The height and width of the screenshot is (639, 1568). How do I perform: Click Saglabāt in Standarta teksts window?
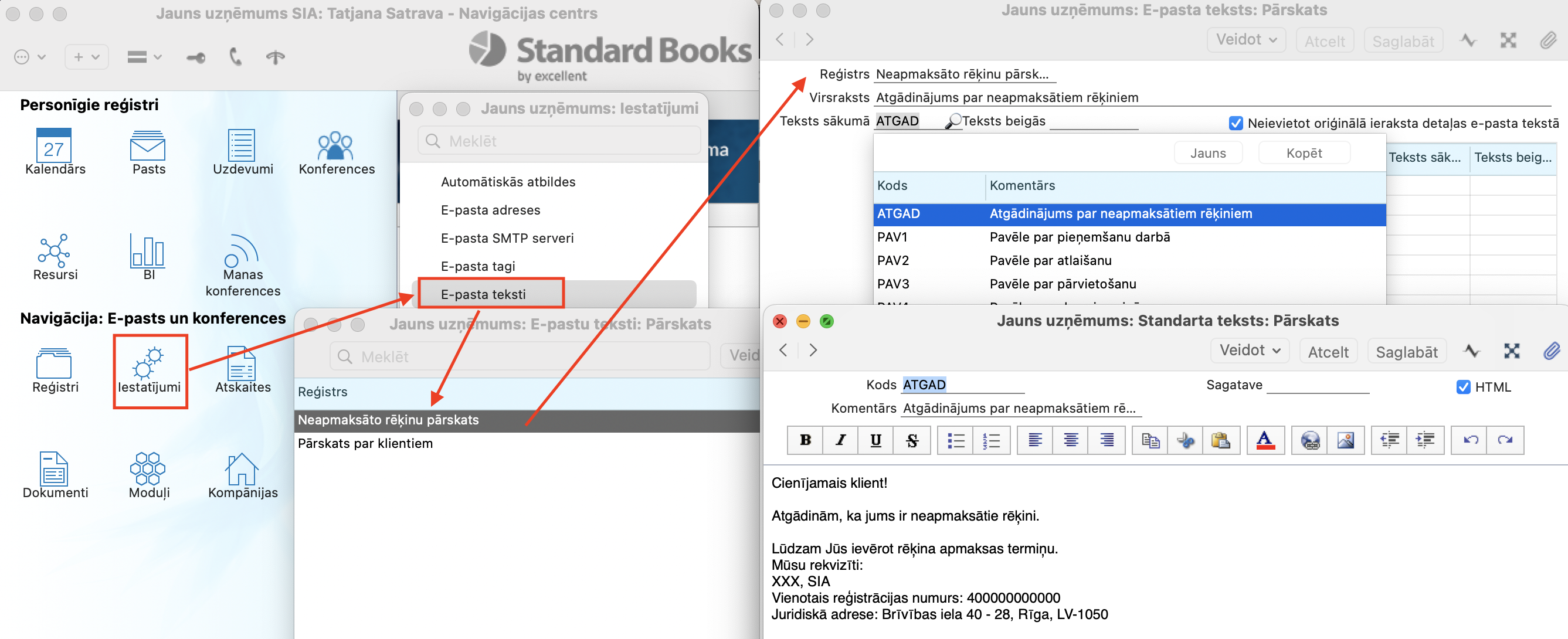1406,352
